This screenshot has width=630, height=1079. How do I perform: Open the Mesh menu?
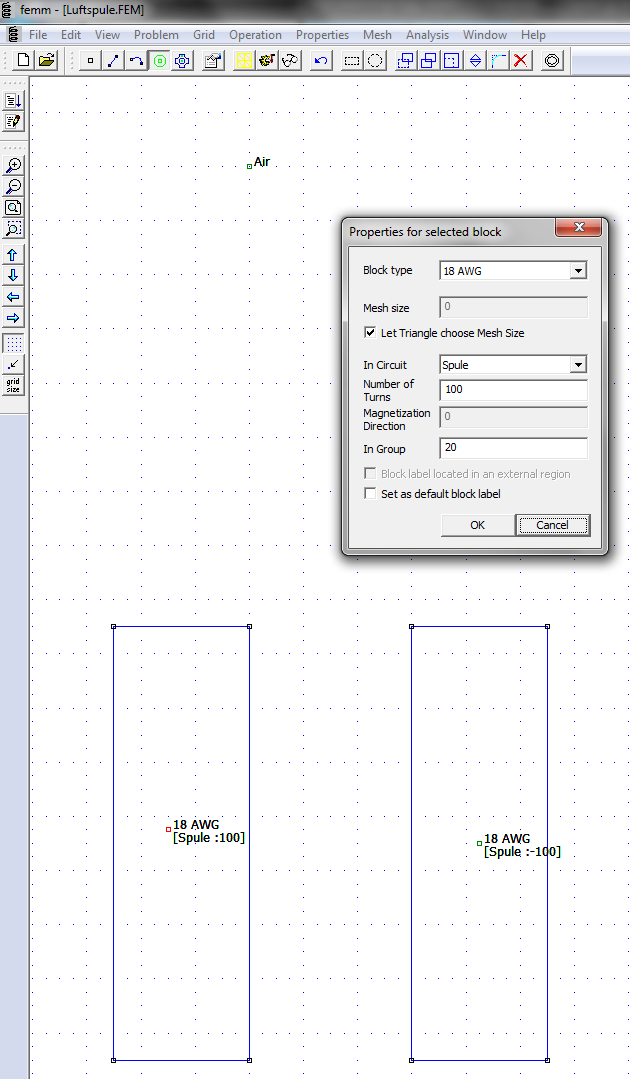(x=377, y=34)
